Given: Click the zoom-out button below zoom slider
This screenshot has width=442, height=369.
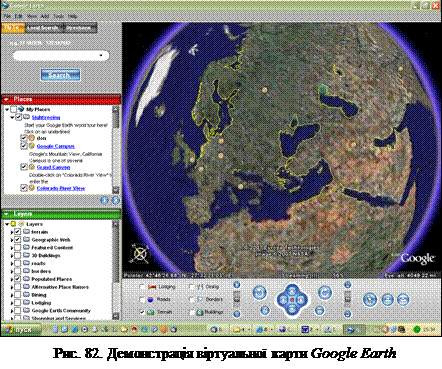Looking at the screenshot, I should click(237, 314).
